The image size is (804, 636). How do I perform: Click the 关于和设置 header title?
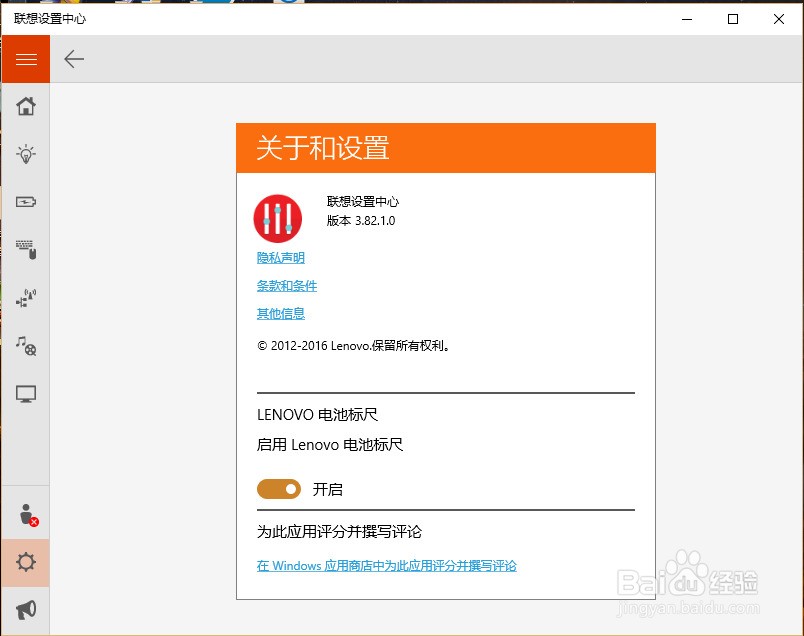tap(323, 148)
